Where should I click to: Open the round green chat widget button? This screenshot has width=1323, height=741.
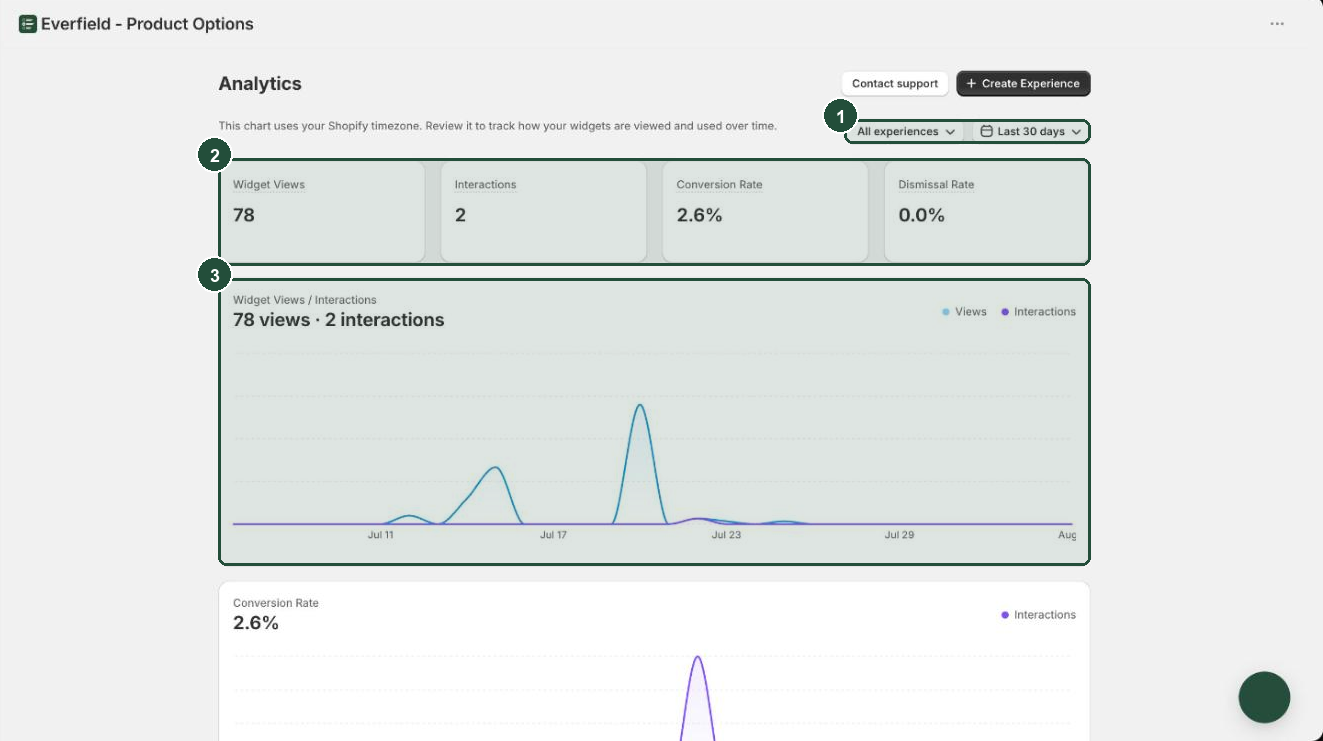click(1264, 697)
